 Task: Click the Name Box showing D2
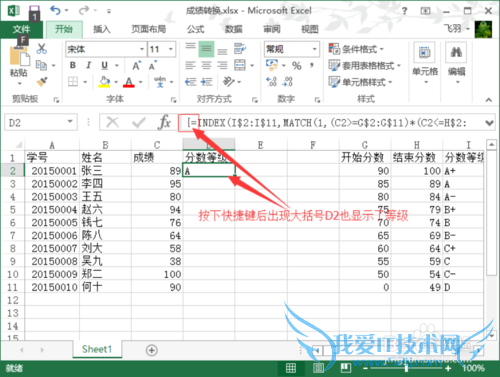(x=40, y=122)
